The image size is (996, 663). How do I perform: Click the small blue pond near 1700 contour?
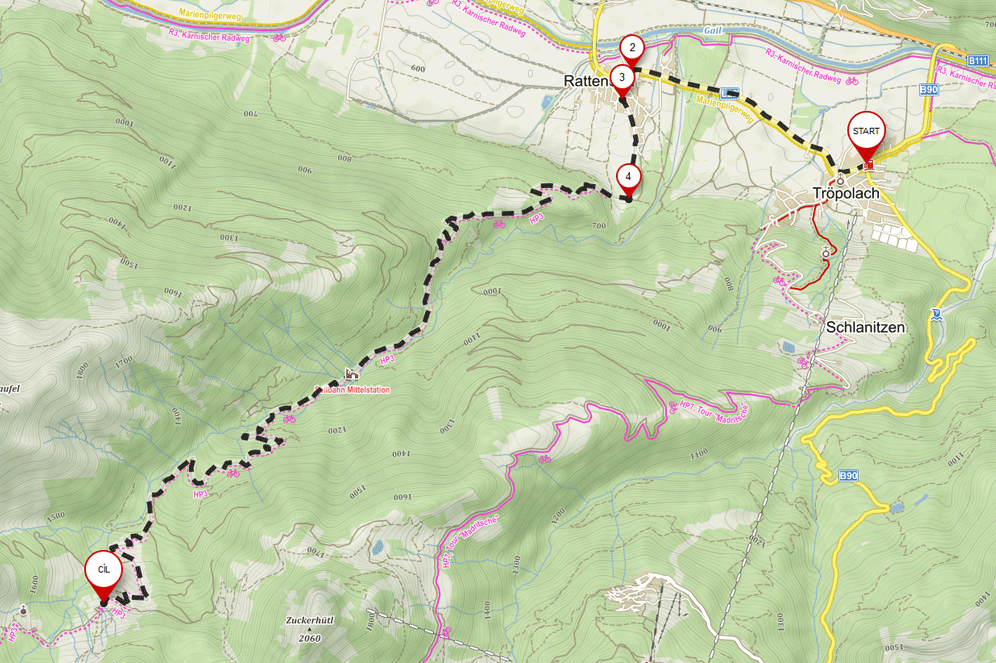tap(378, 547)
